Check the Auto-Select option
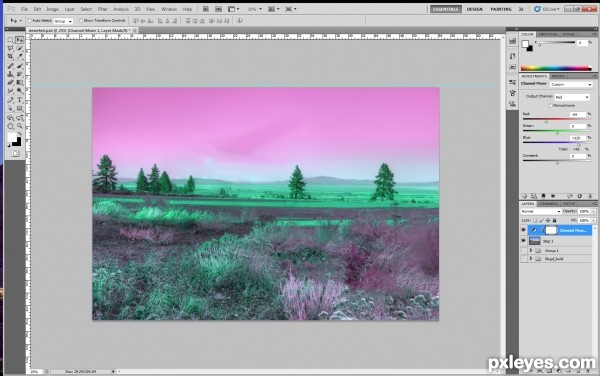This screenshot has width=600, height=376. point(29,21)
